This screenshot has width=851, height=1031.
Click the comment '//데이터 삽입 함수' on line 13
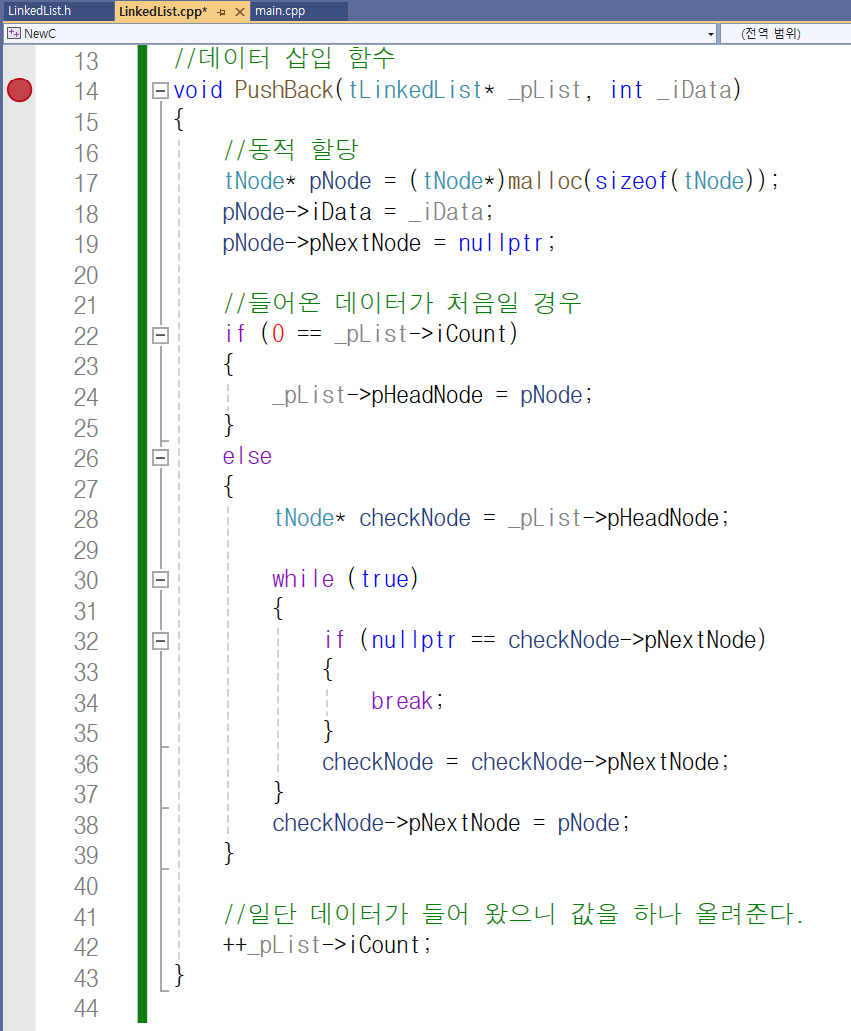(x=284, y=58)
